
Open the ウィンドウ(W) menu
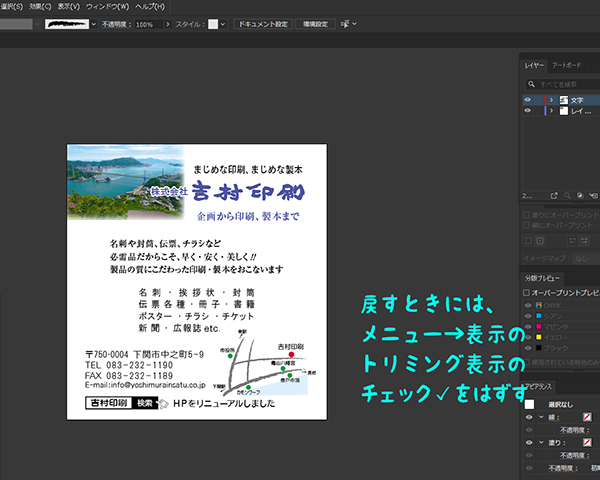[x=108, y=7]
